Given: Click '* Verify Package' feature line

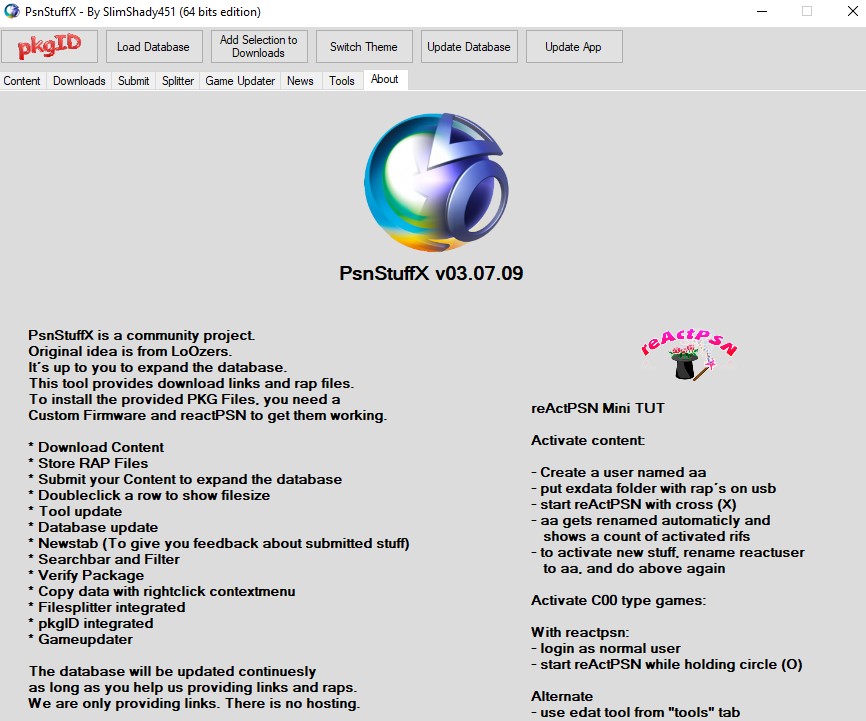Looking at the screenshot, I should 86,575.
